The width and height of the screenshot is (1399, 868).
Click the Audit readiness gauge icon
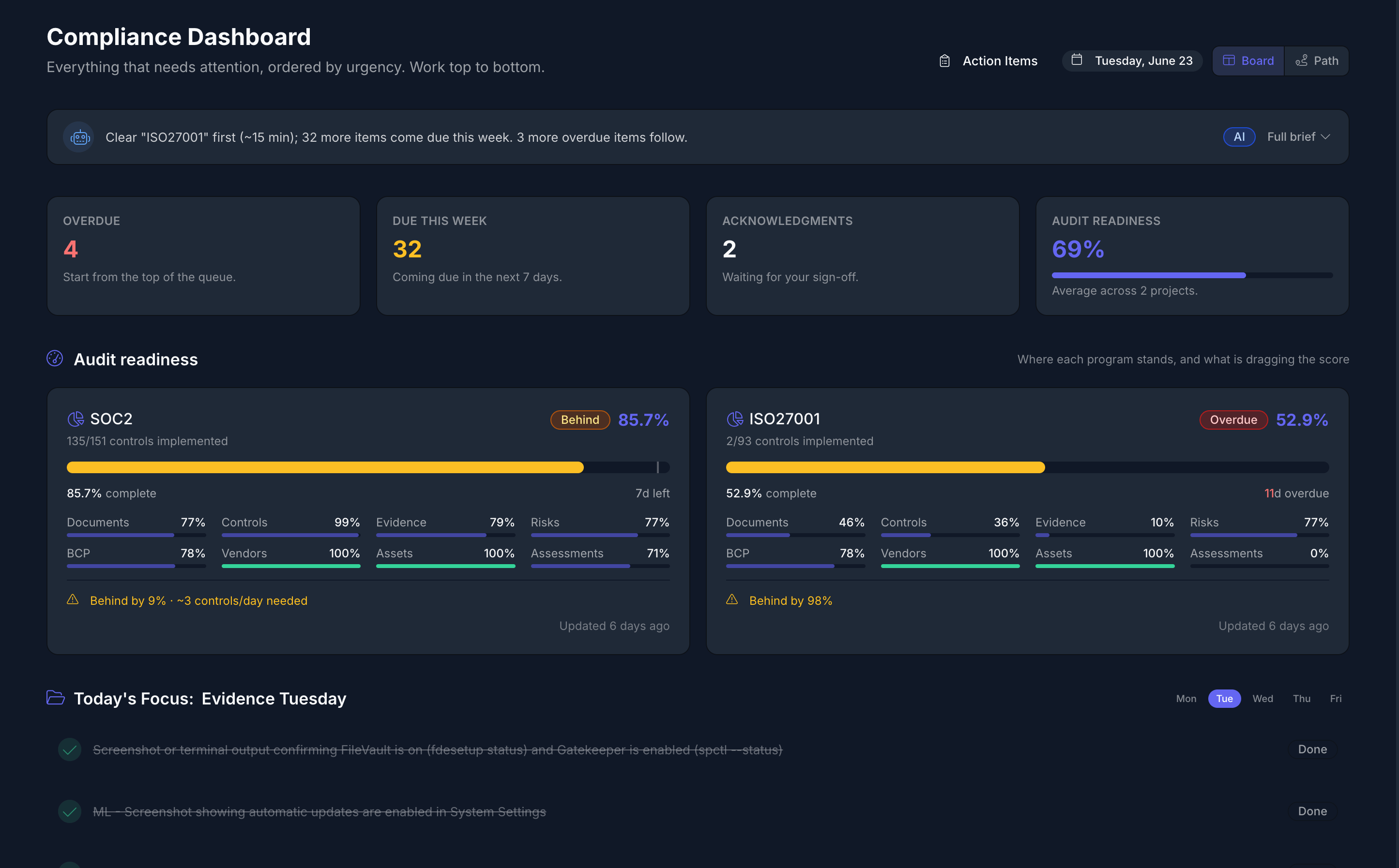tap(55, 358)
